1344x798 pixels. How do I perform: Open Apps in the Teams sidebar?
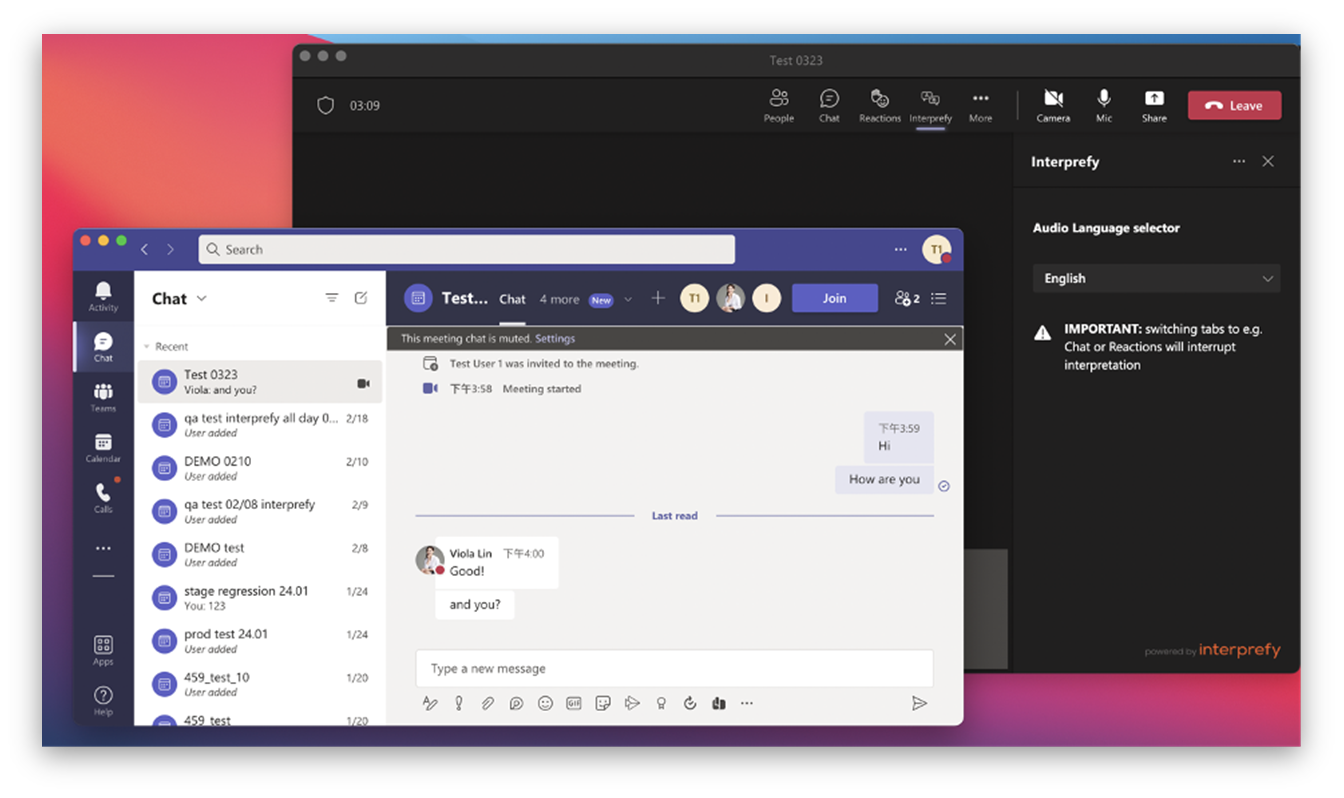[103, 650]
